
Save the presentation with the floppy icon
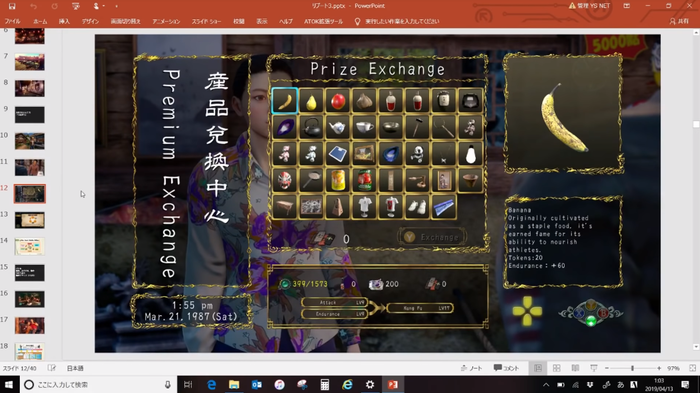coord(12,6)
